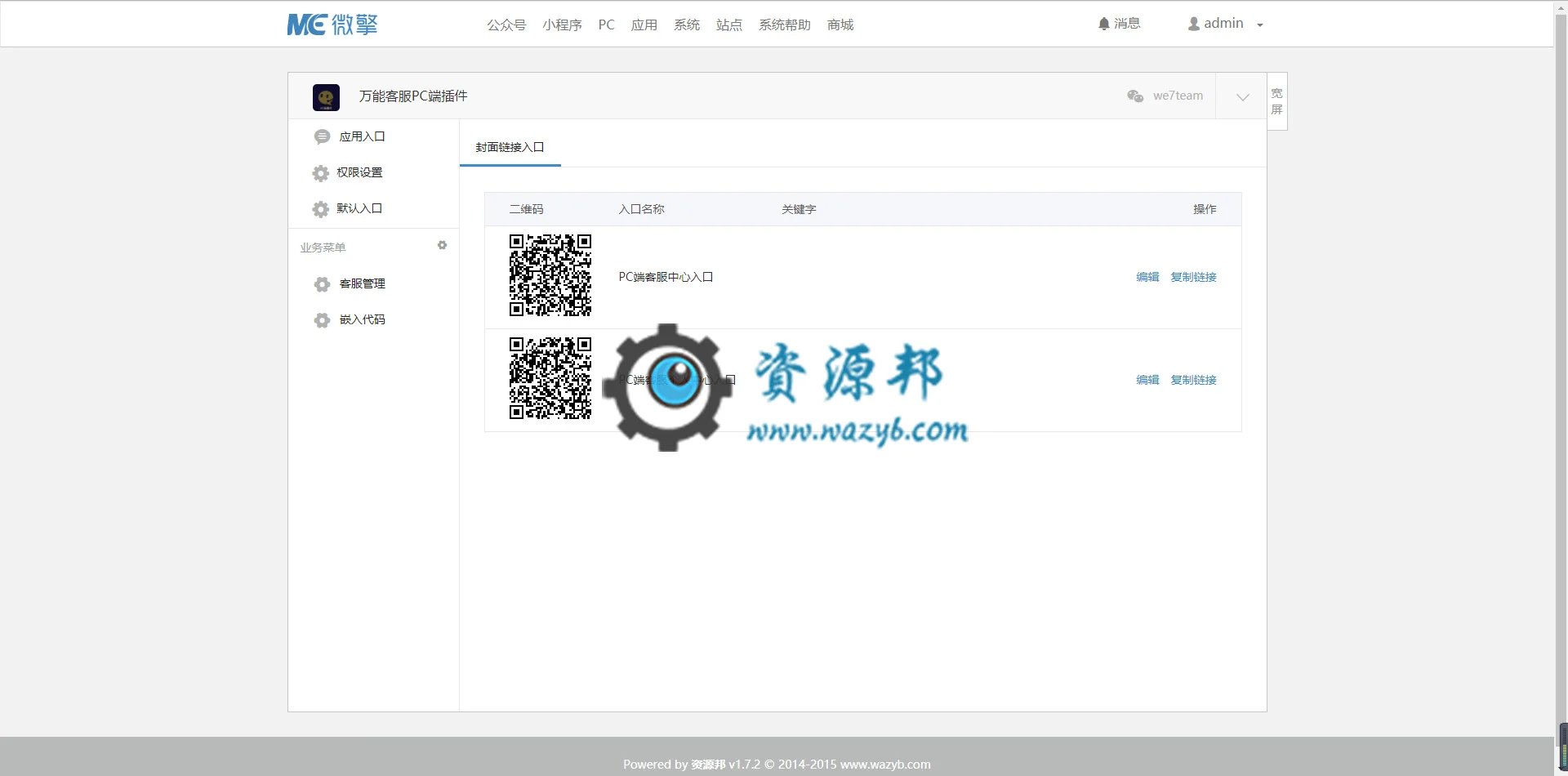Toggle the 宽屏 widescreen mode
This screenshot has width=1568, height=776.
click(x=1277, y=101)
